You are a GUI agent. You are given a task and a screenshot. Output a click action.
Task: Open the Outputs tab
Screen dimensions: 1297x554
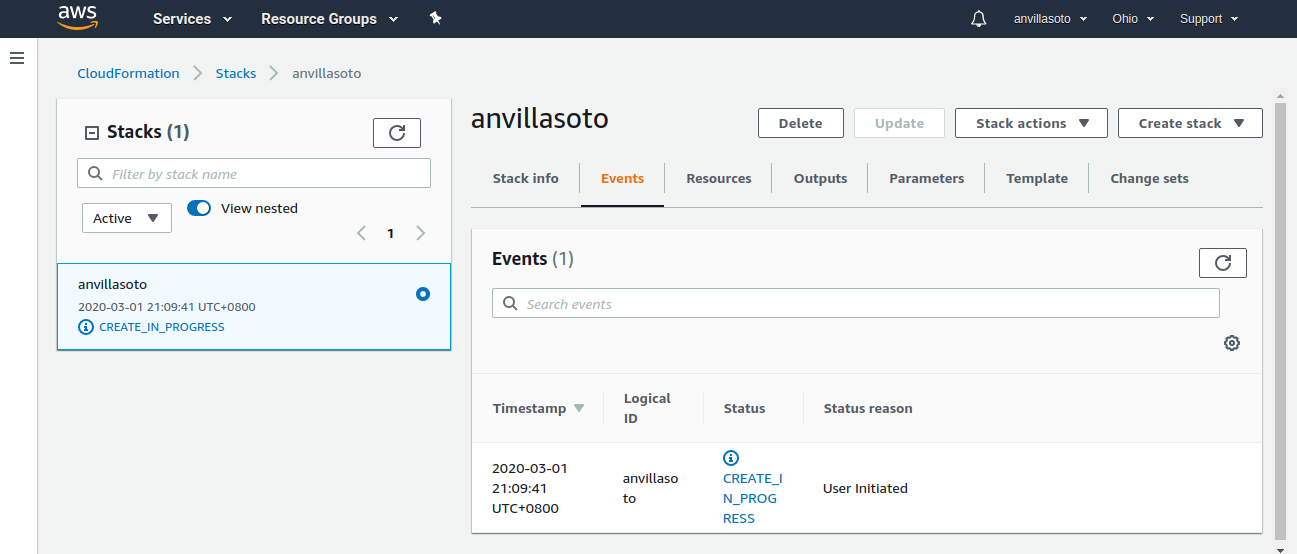click(x=820, y=178)
